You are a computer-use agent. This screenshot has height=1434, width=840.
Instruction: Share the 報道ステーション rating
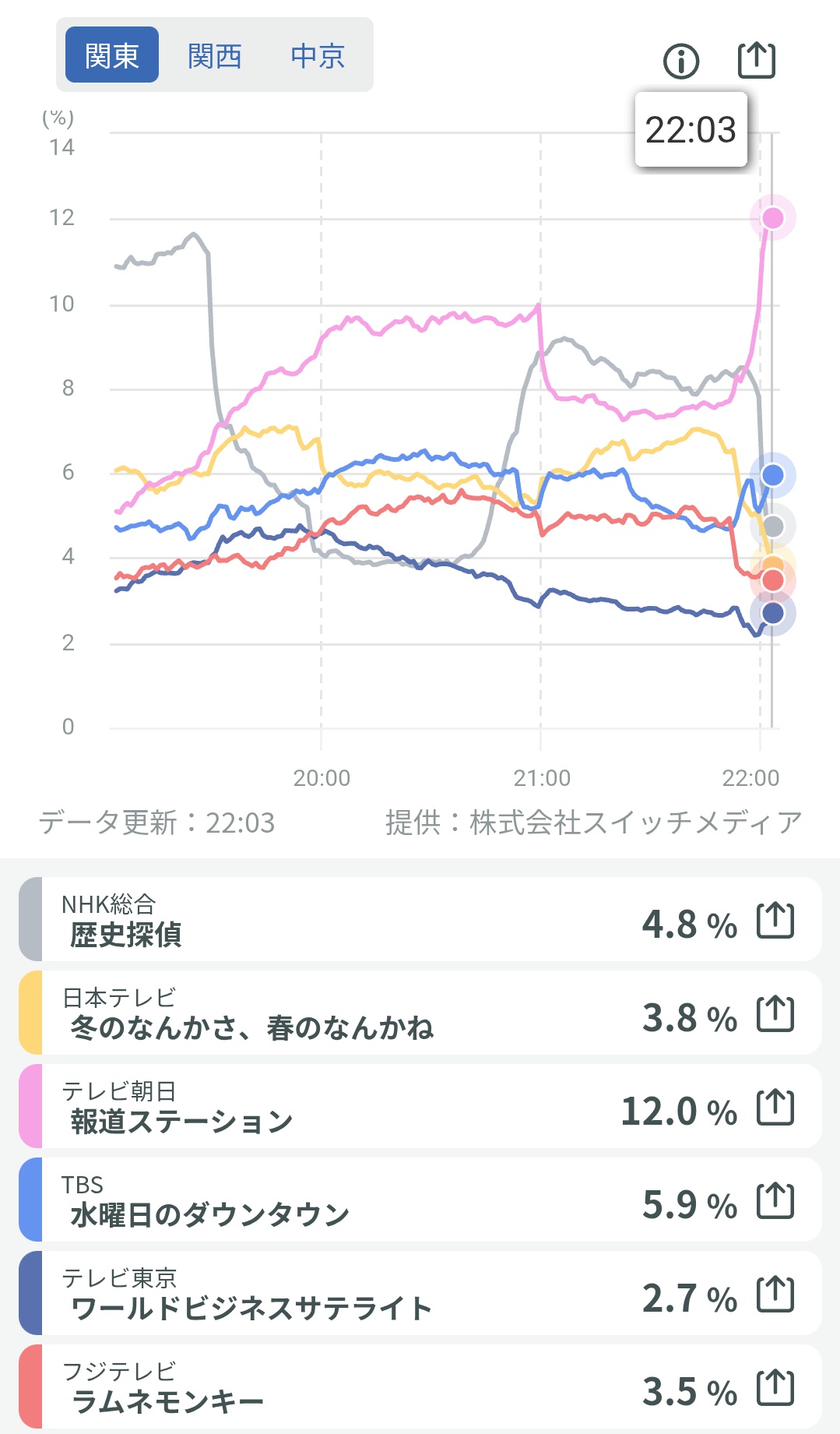[775, 1107]
